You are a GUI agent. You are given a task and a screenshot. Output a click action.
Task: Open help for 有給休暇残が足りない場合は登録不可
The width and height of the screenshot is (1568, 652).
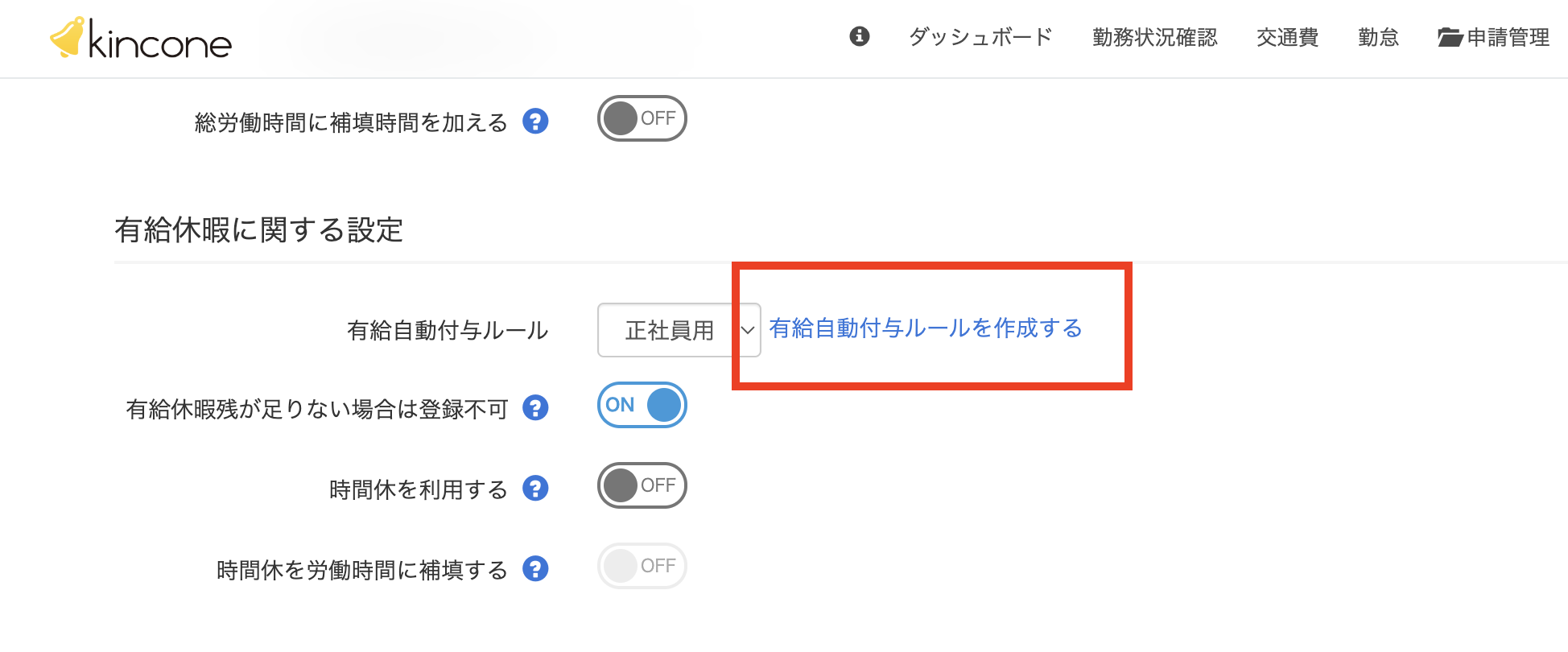coord(535,408)
